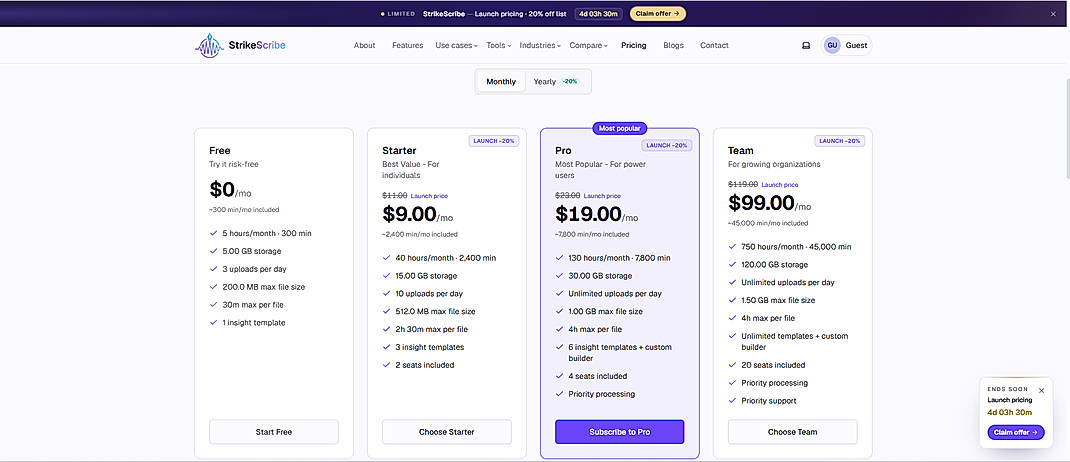Click '750 hours/month · 45,000 min' text

click(796, 247)
